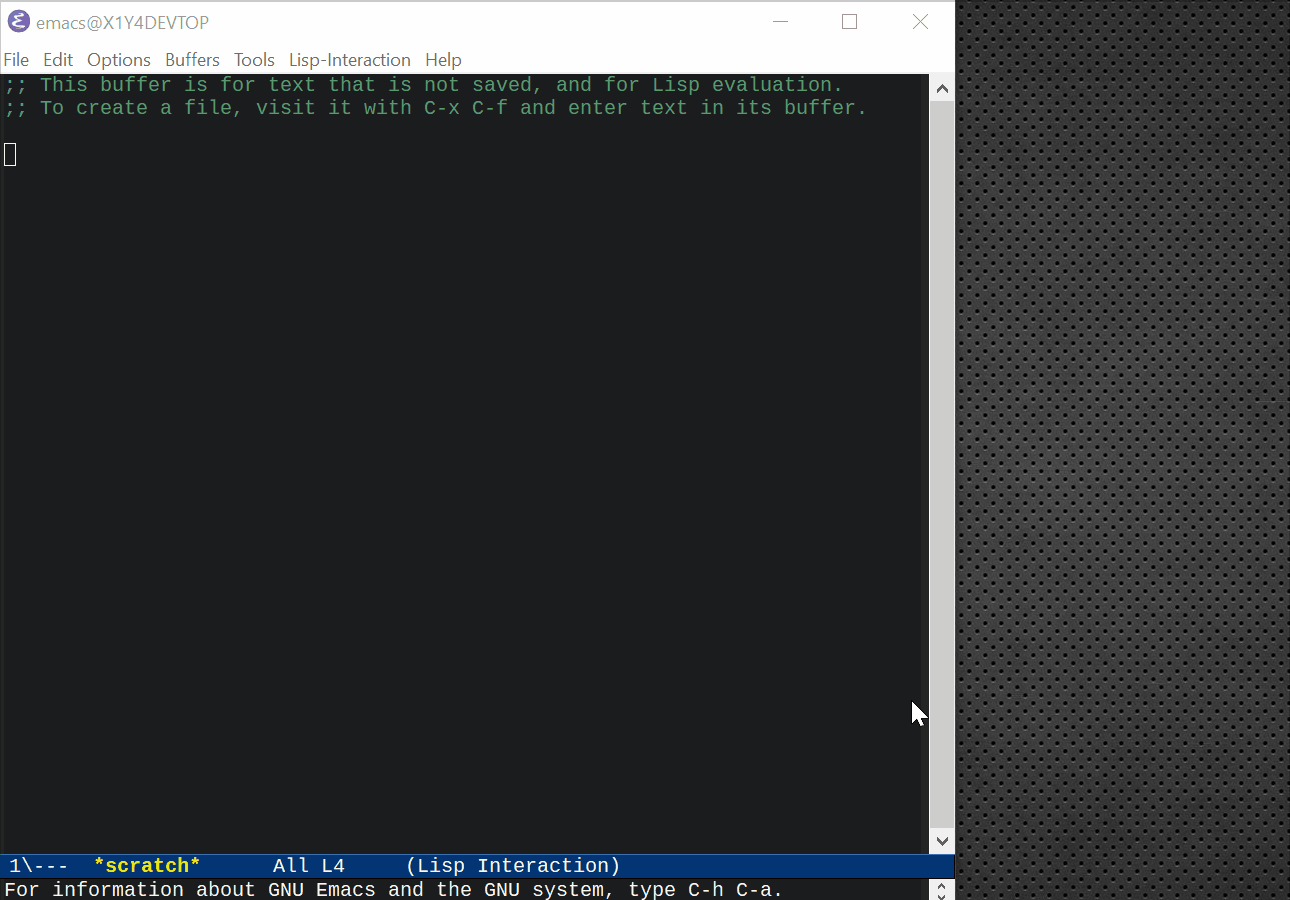1290x900 pixels.
Task: Click the buffer status indicator 1\---
Action: (38, 866)
